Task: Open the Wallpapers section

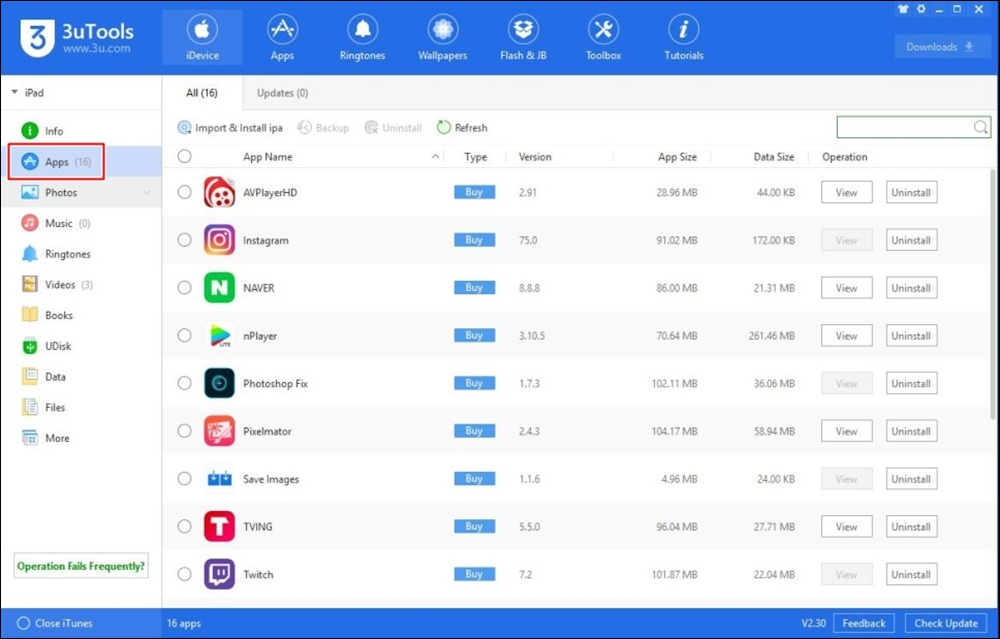Action: coord(443,37)
